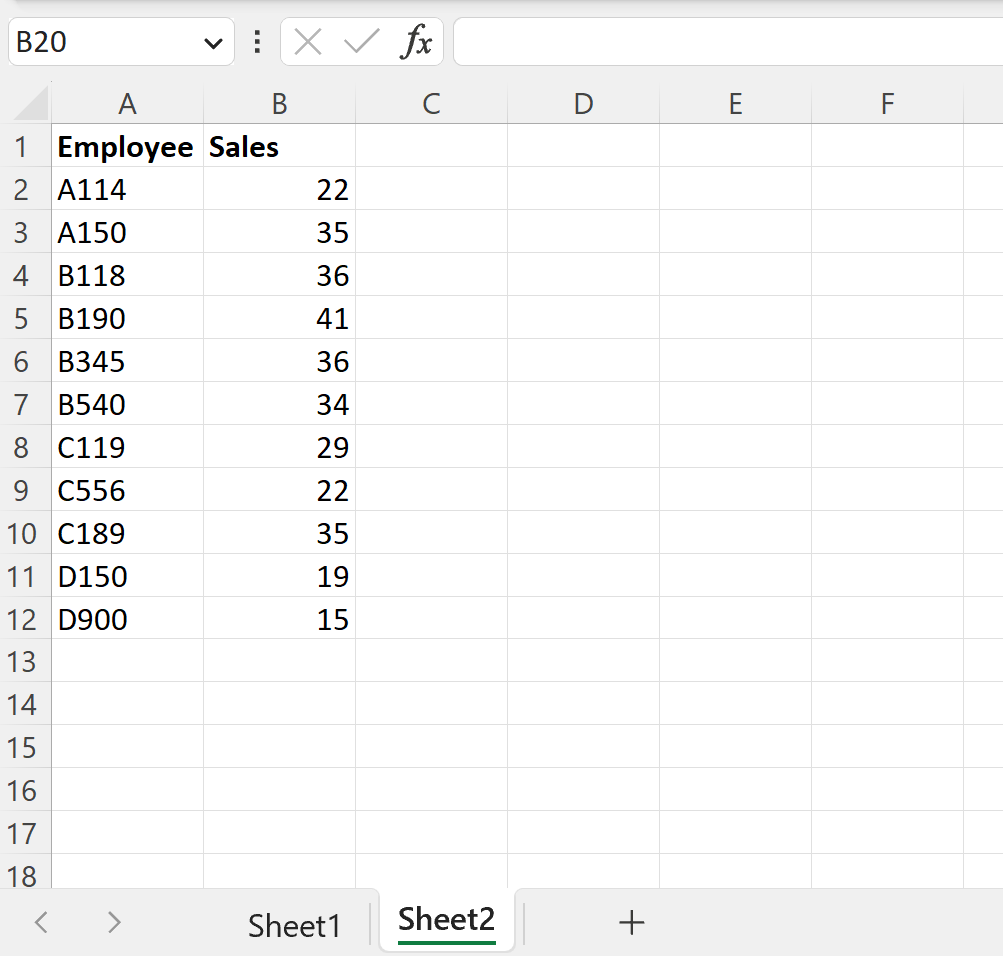This screenshot has width=1003, height=956.
Task: Click the previous sheet navigation arrow
Action: point(42,922)
